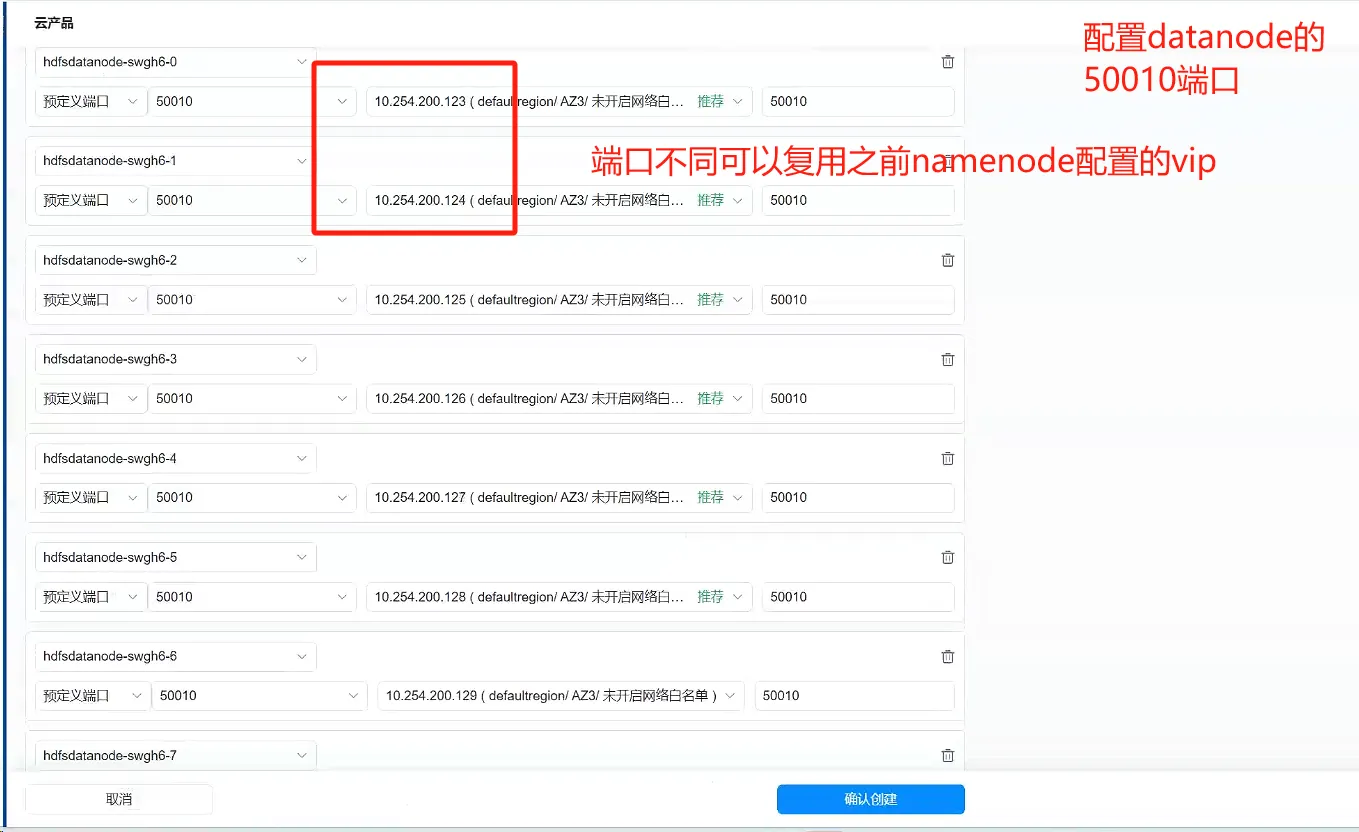1359x832 pixels.
Task: Open 预定义端口 dropdown in hdfsdatanode-swgh6-3 row
Action: pyautogui.click(x=90, y=398)
